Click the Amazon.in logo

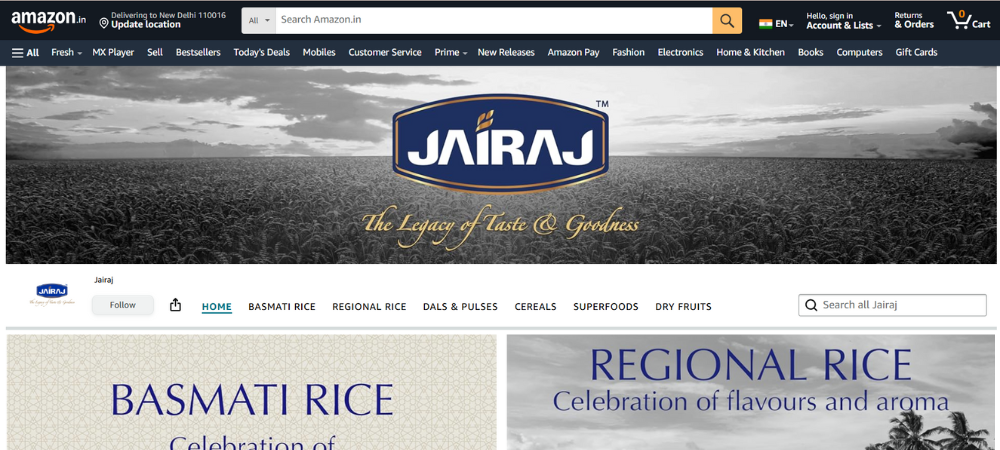(x=49, y=20)
